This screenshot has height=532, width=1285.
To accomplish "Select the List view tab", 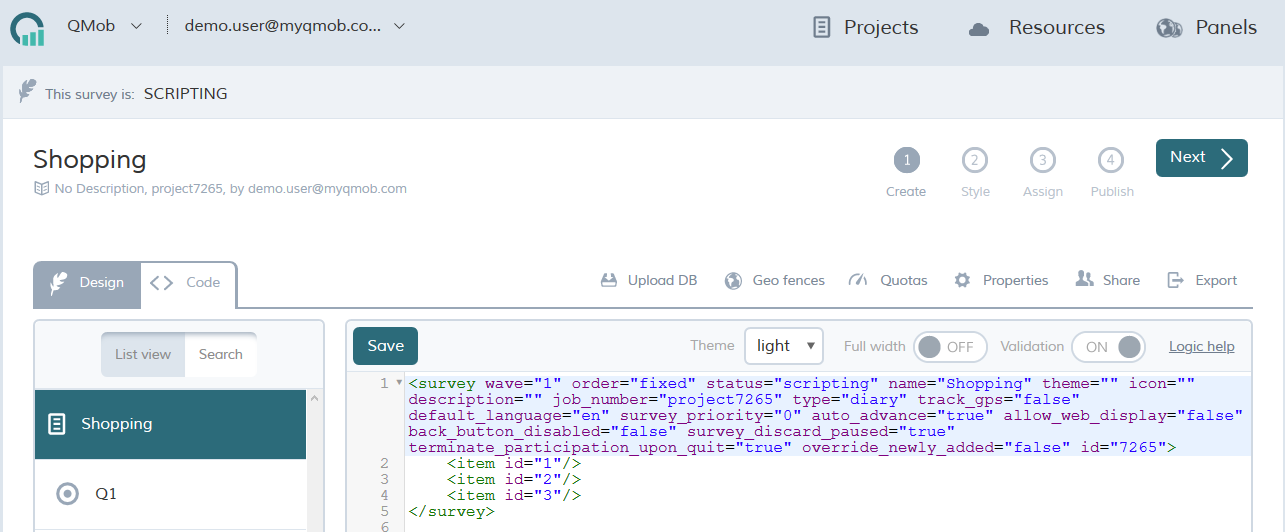I will (143, 354).
